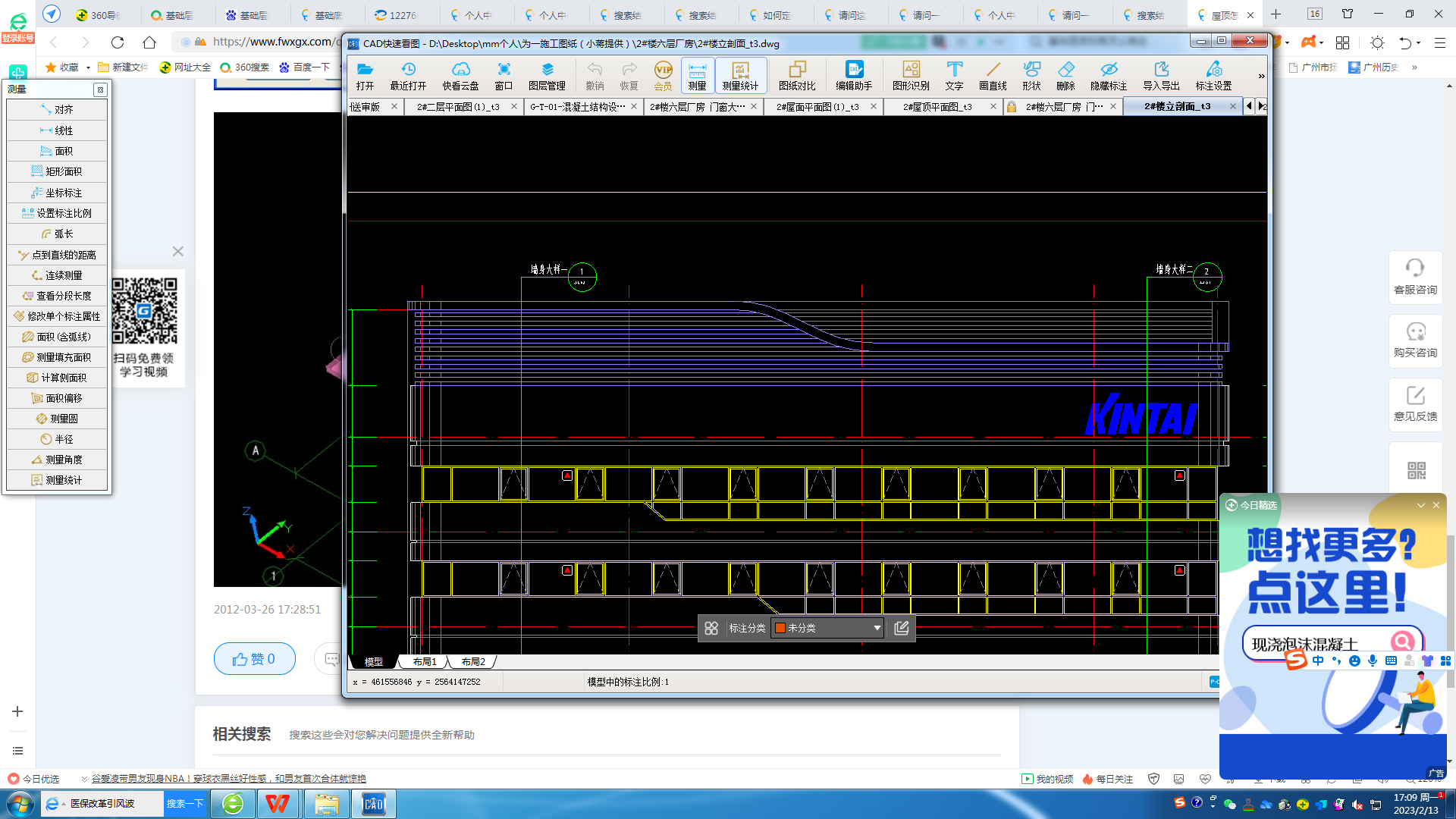This screenshot has height=819, width=1456.
Task: Open 标注设置 annotation settings
Action: coord(1213,76)
